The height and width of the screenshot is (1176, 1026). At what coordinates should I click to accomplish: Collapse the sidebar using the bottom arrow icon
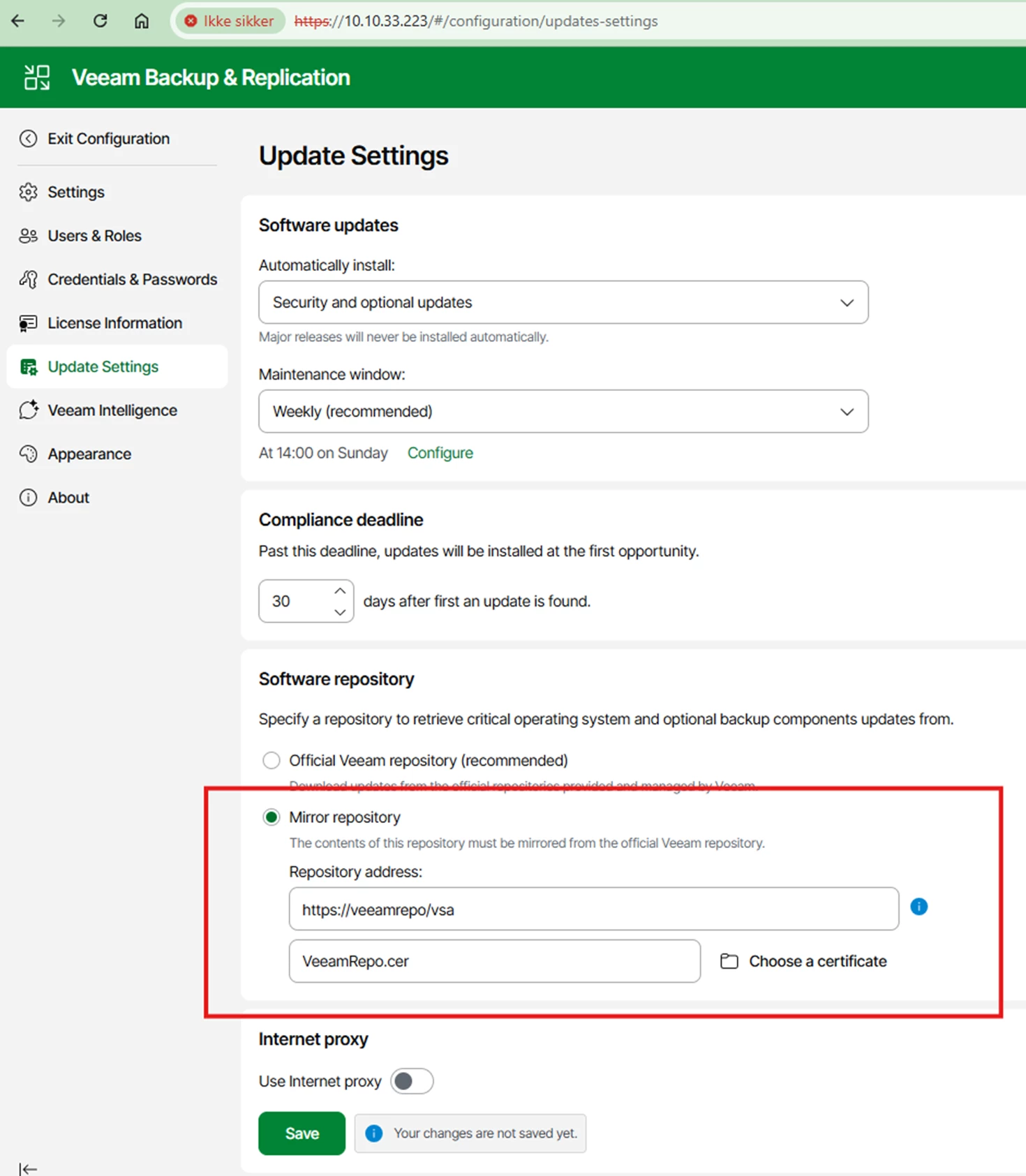point(28,1168)
